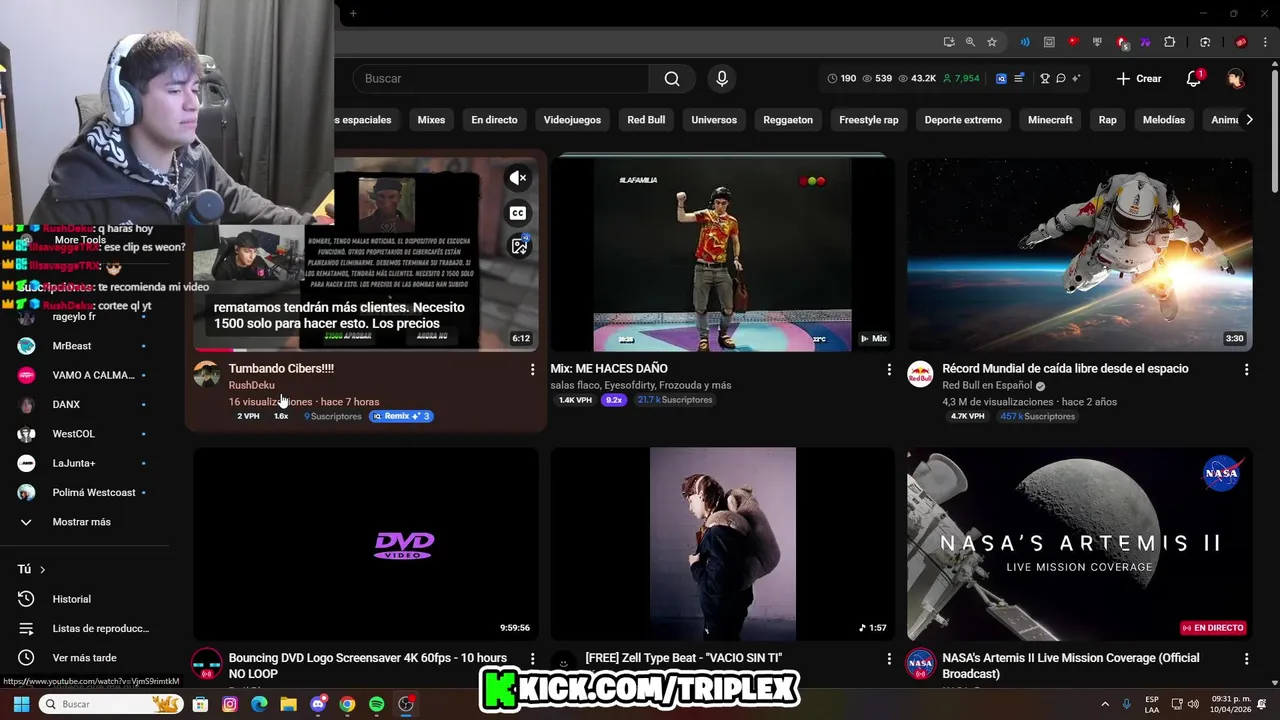This screenshot has width=1280, height=720.
Task: Click the YouTube search magnifier button
Action: (672, 79)
